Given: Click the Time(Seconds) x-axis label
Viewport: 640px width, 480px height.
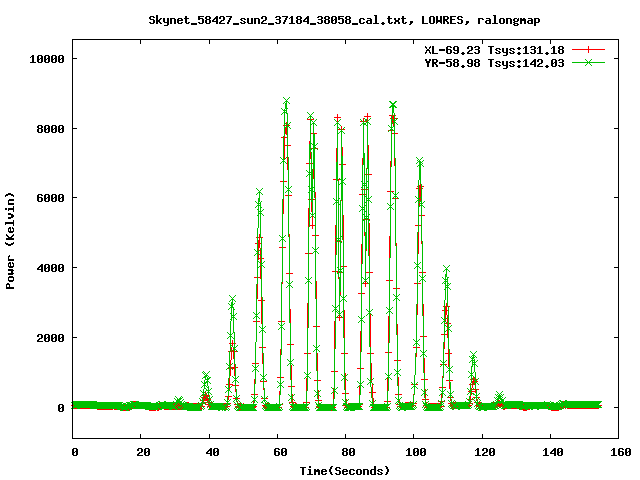Looking at the screenshot, I should click(x=345, y=471).
